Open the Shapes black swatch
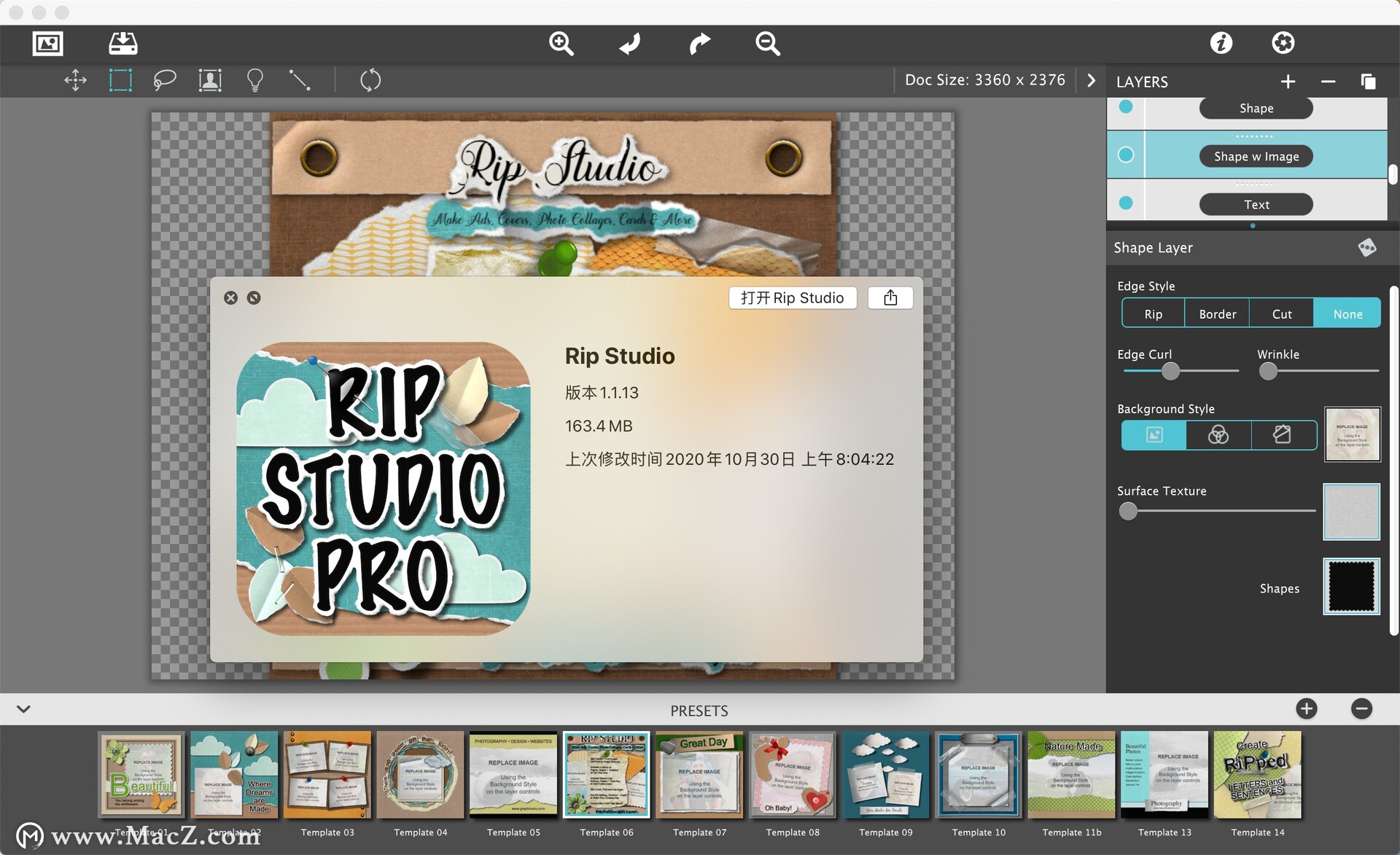1400x855 pixels. point(1351,587)
